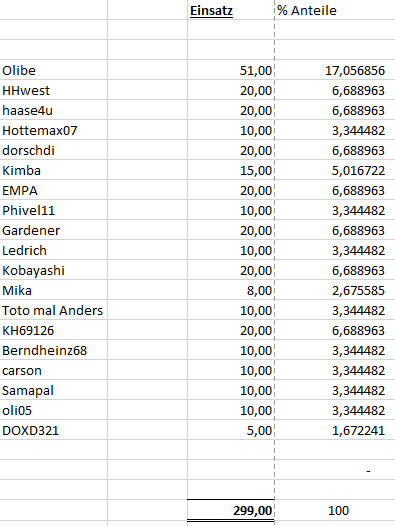This screenshot has height=526, width=395.
Task: Select the 1,672241 percentage cell
Action: [x=335, y=430]
